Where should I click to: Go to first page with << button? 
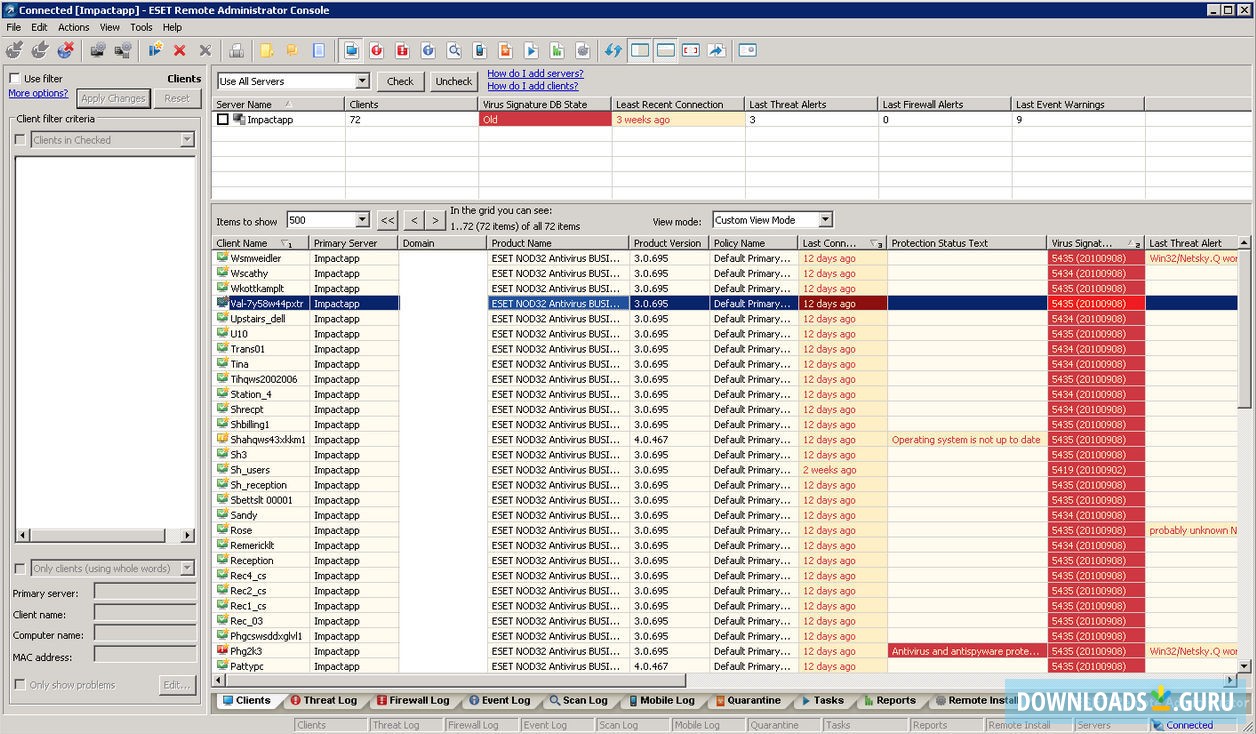(387, 220)
